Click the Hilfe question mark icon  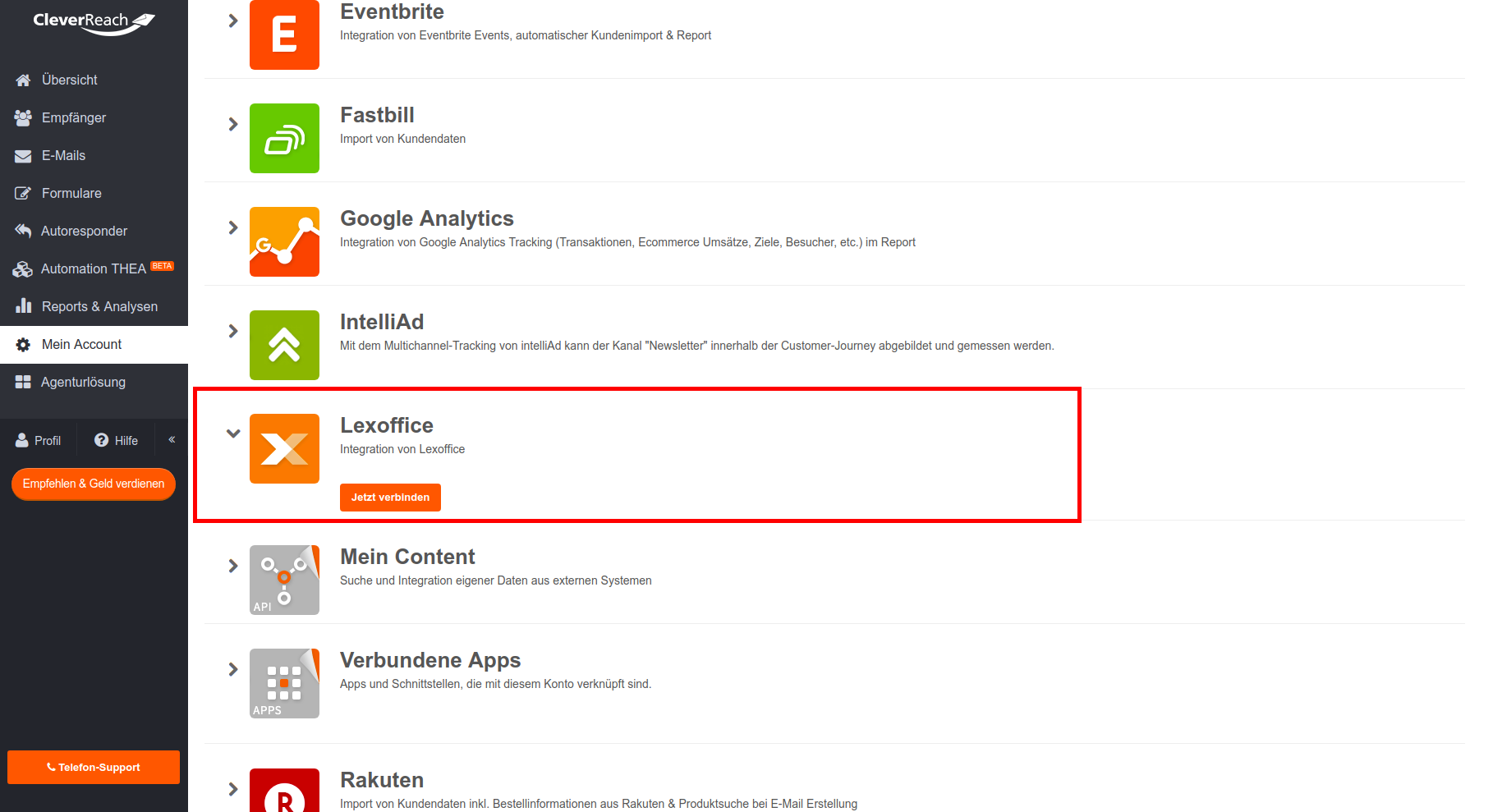(102, 440)
